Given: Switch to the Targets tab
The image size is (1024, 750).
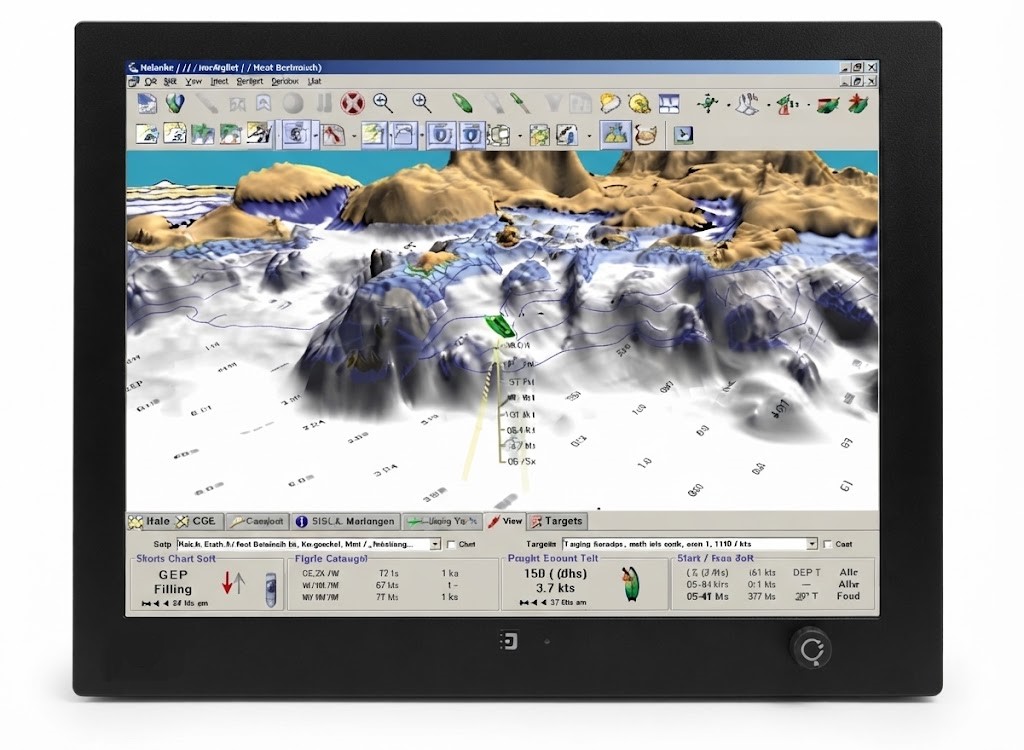Looking at the screenshot, I should (557, 521).
